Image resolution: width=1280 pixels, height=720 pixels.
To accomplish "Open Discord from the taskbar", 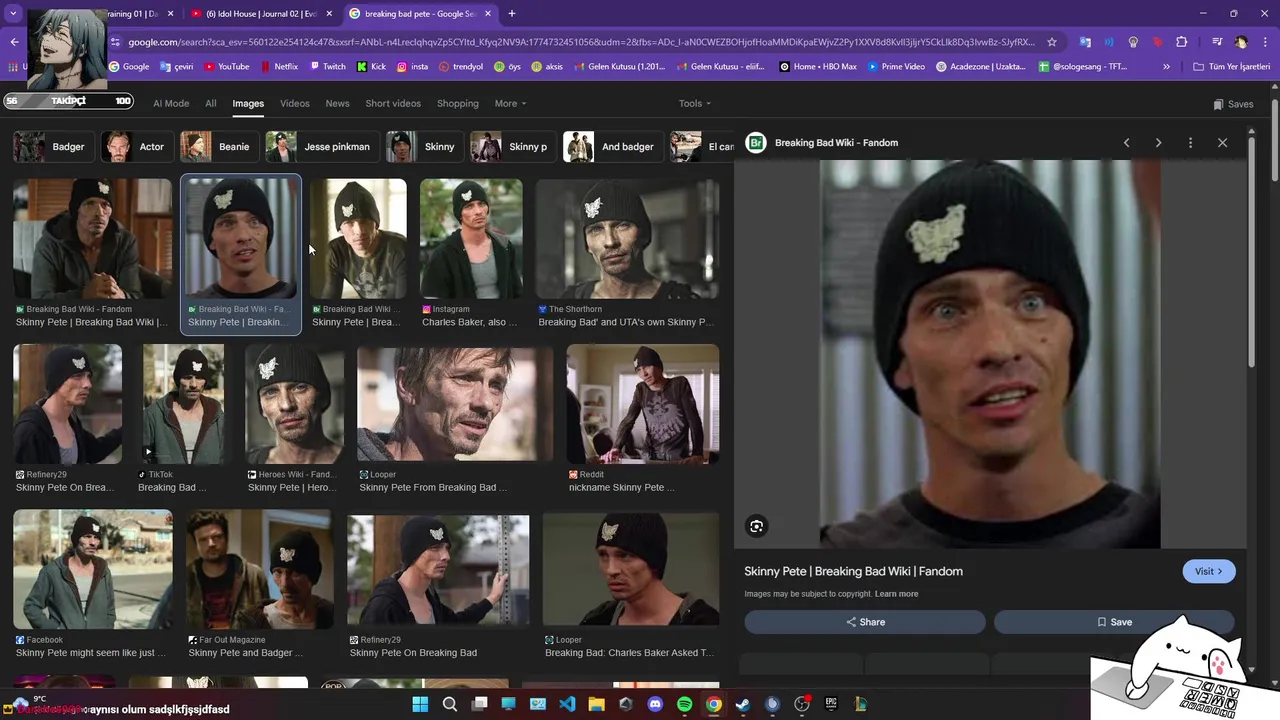I will pos(655,704).
